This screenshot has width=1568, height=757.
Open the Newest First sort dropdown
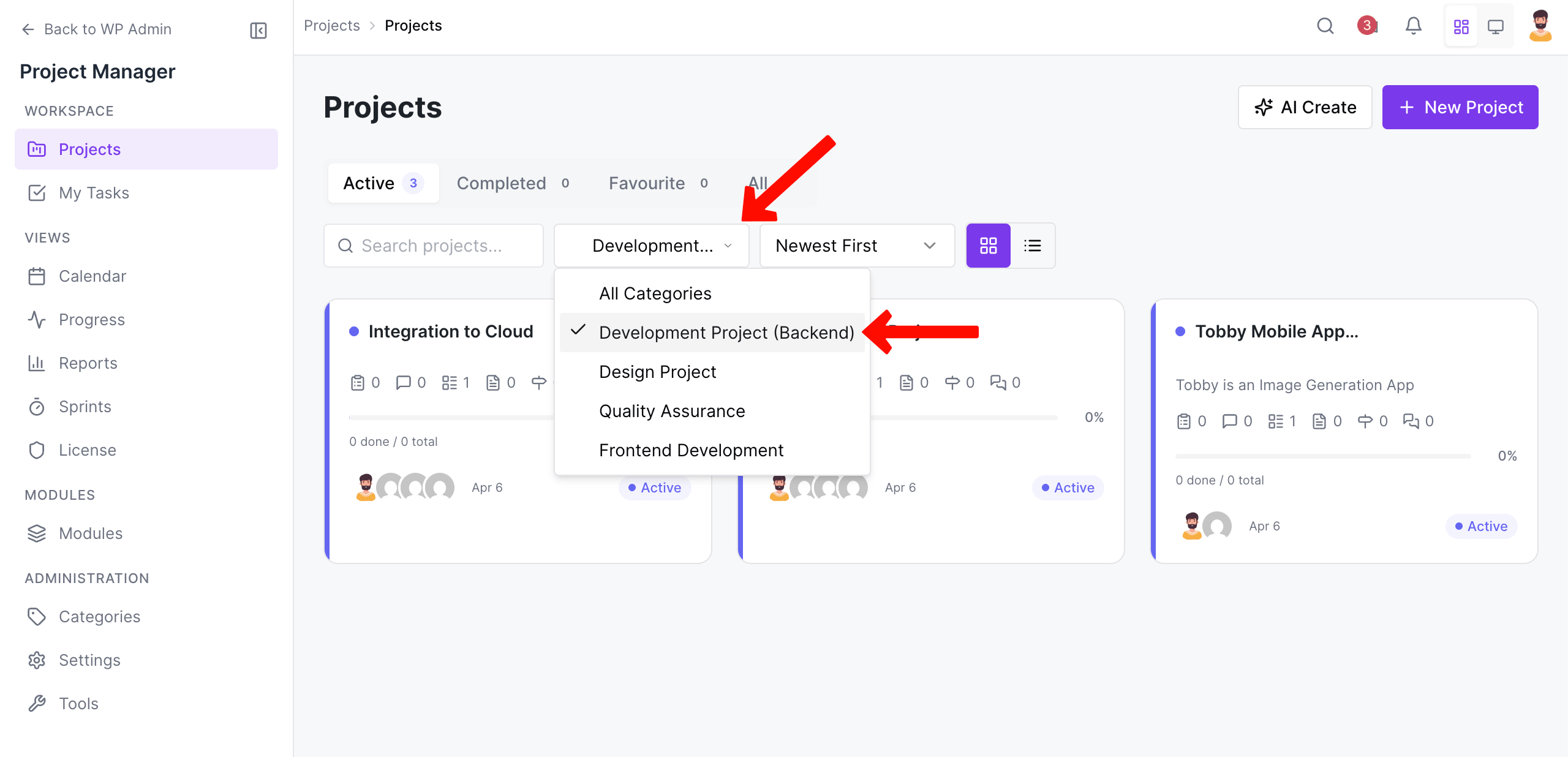point(856,246)
